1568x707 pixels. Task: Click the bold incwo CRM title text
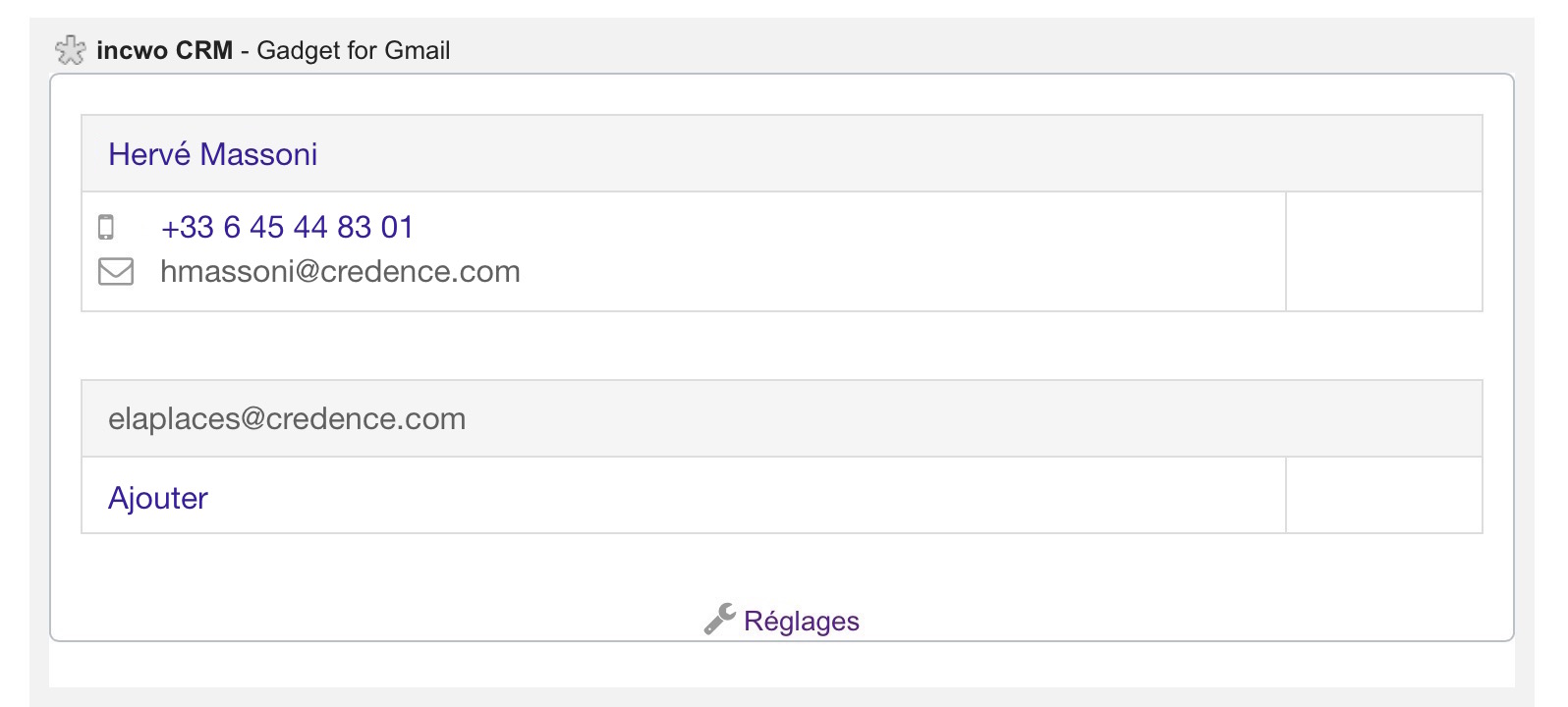tap(165, 50)
